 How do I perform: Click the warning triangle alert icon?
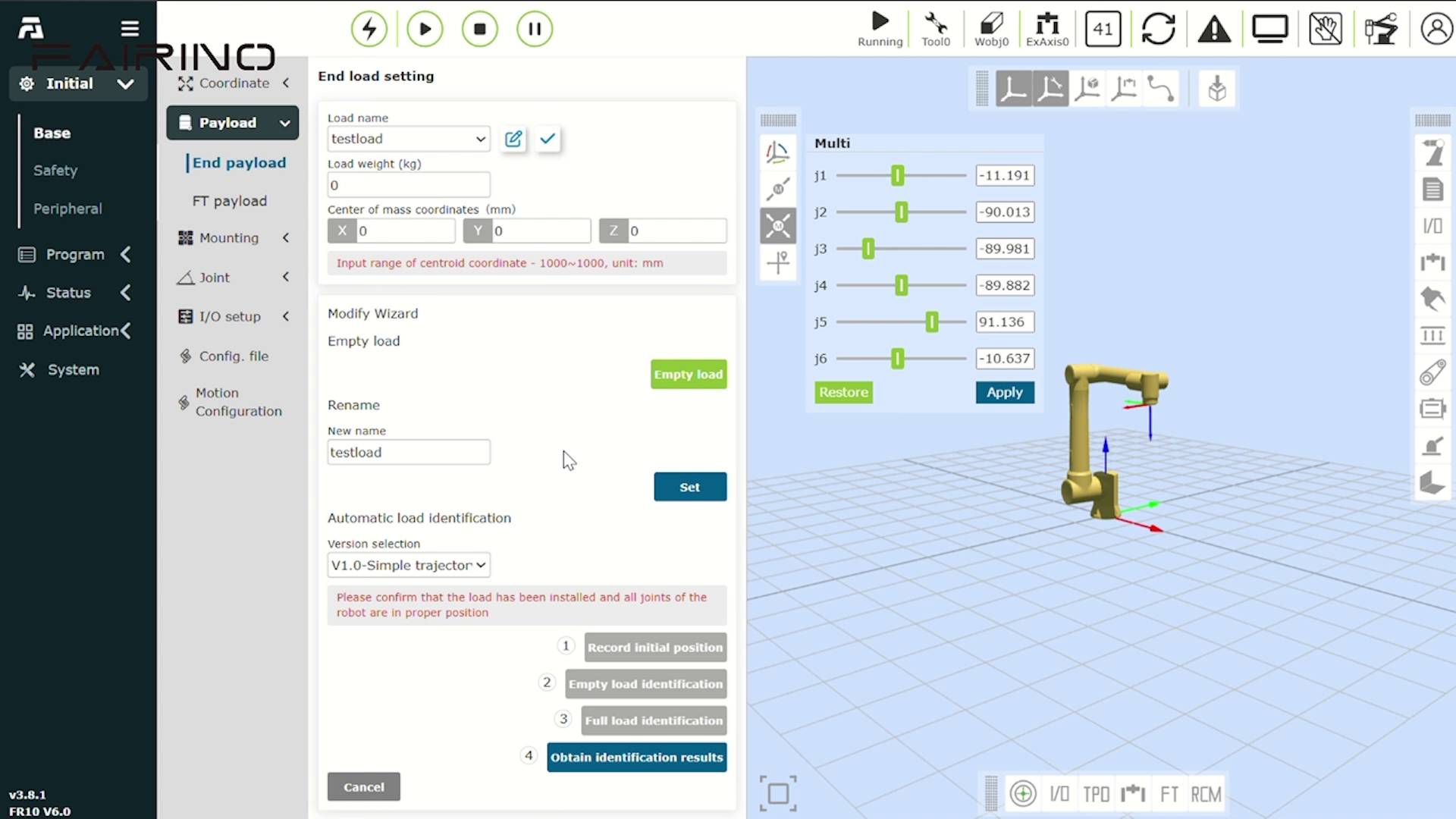[1214, 30]
